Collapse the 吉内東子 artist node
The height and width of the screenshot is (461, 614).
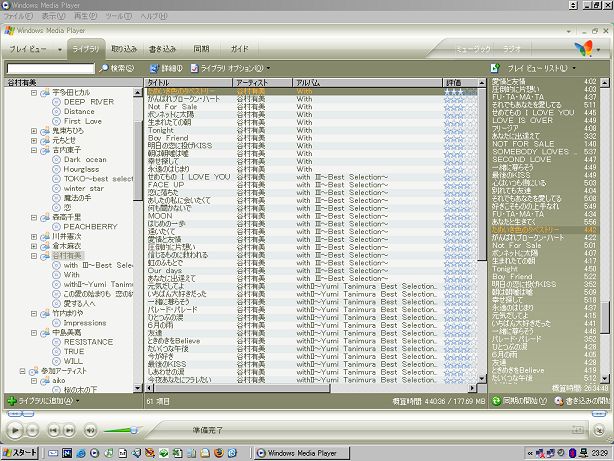pos(34,150)
